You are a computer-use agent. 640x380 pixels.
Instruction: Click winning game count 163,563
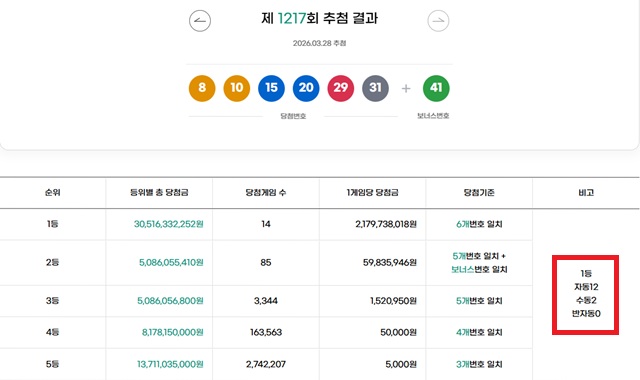tap(266, 332)
